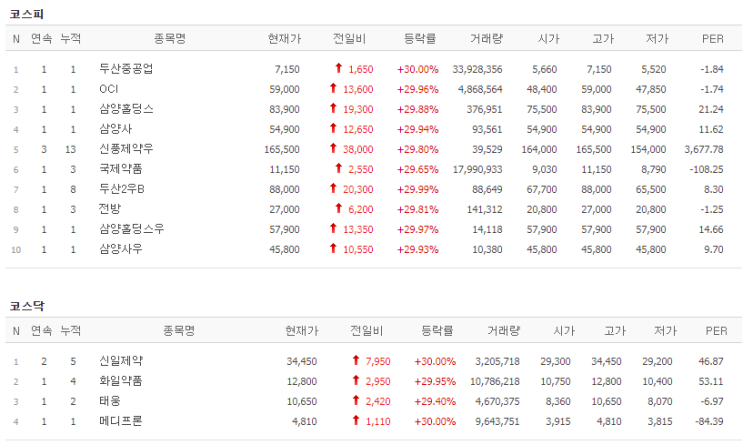Select 삼양사우 volume 10,380
This screenshot has width=743, height=445.
(x=487, y=249)
